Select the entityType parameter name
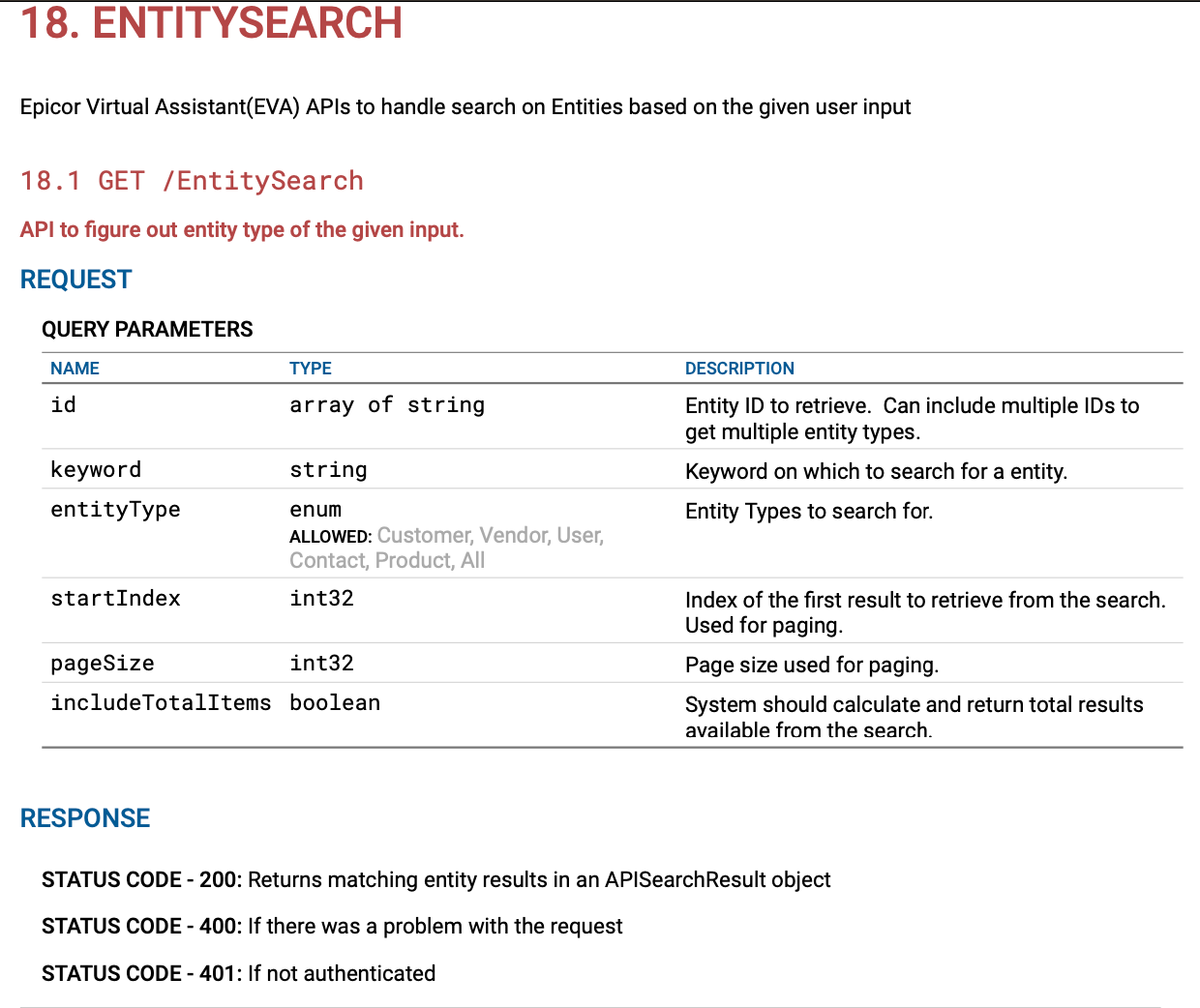 pos(115,510)
